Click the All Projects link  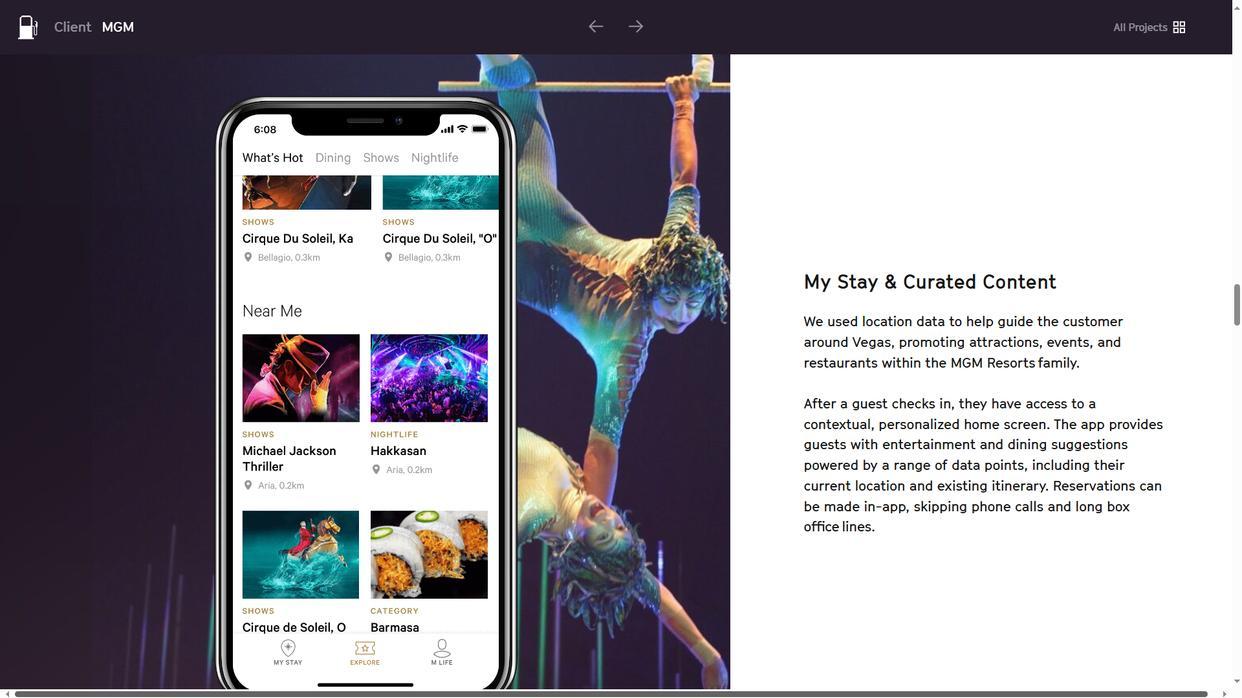1140,27
